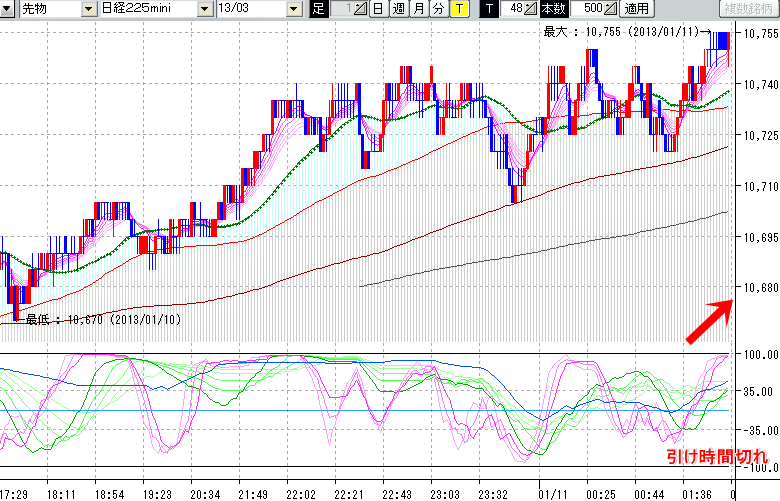This screenshot has width=780, height=501.
Task: Click the black T label icon
Action: 489,9
